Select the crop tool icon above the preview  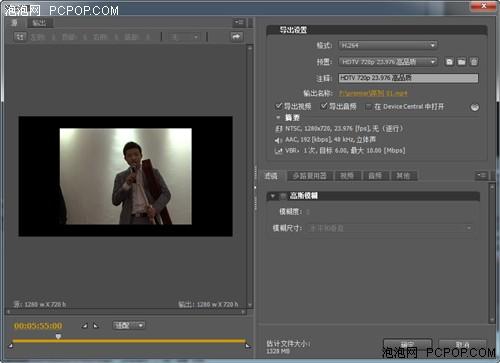[x=20, y=36]
